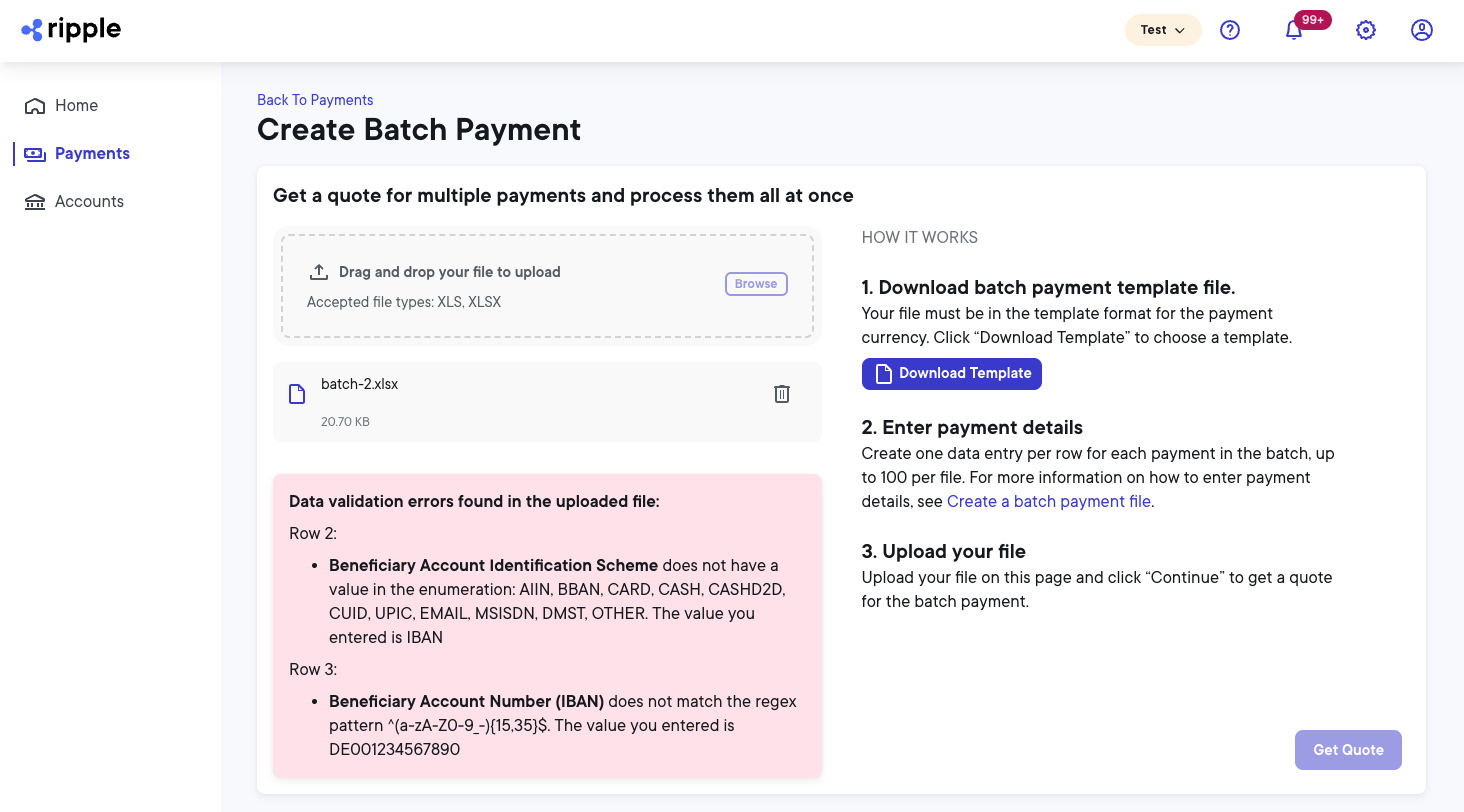Click the drag and drop upload area
Viewport: 1464px width, 812px height.
tap(547, 286)
